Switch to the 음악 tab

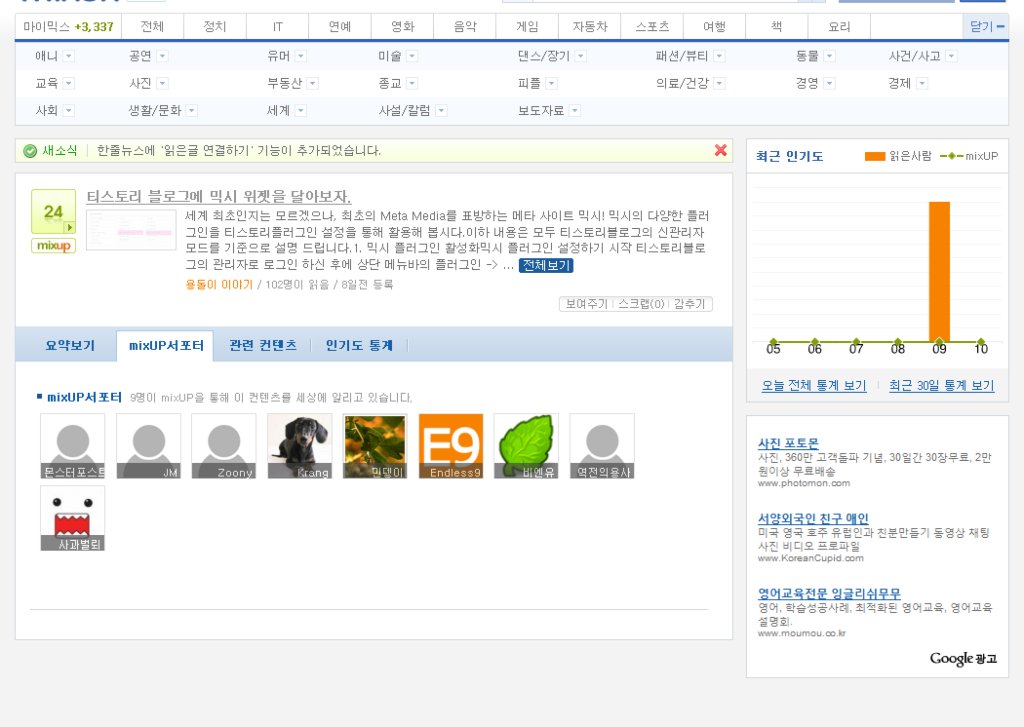pyautogui.click(x=465, y=27)
